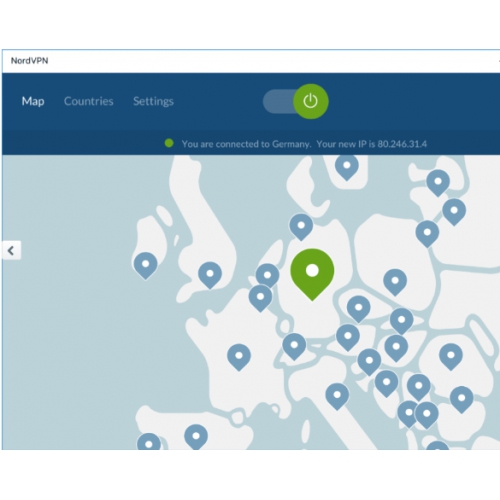Select the France server pin
The width and height of the screenshot is (500, 500).
click(x=239, y=357)
